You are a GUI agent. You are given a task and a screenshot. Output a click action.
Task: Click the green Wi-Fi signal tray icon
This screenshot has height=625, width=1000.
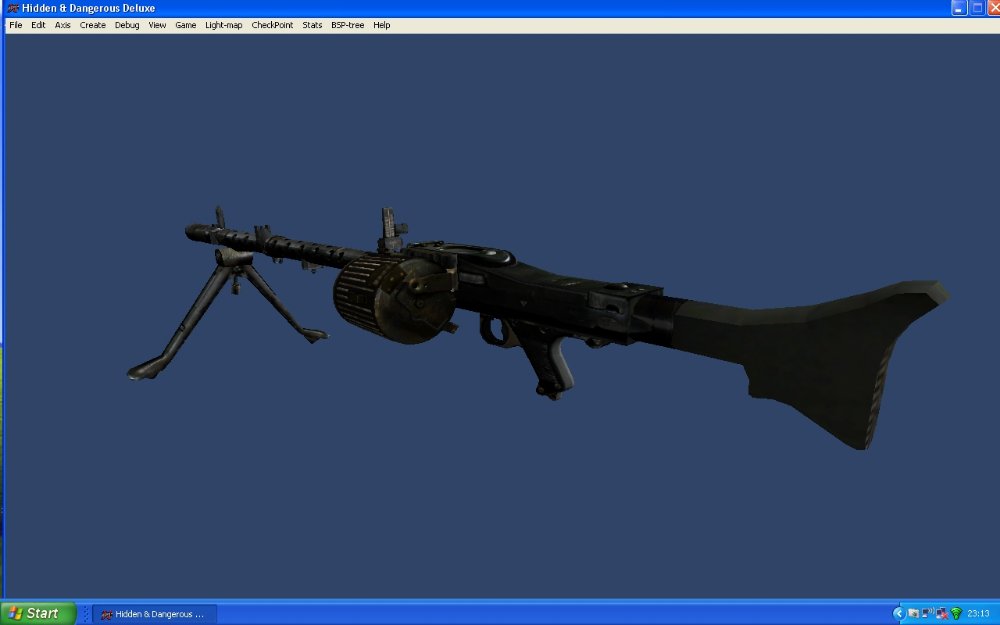[x=956, y=614]
